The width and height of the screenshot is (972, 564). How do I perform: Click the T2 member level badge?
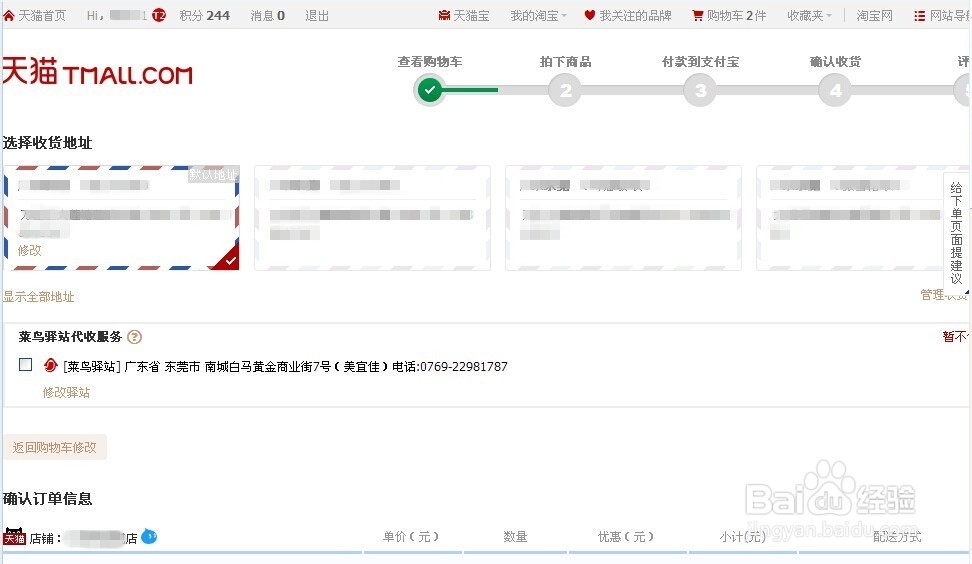pos(159,15)
